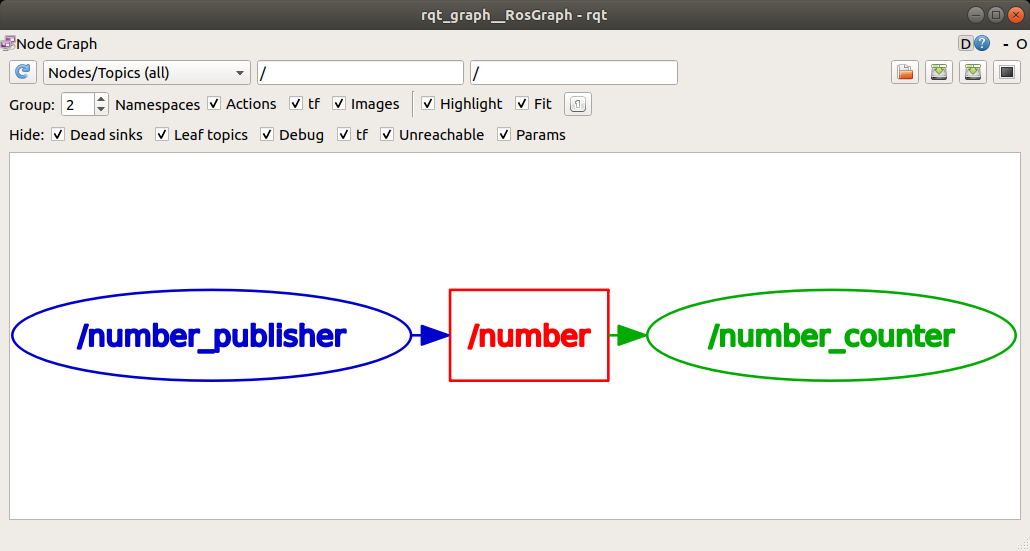Close the Node Graph plugin with O
This screenshot has width=1030, height=551.
pos(1021,44)
